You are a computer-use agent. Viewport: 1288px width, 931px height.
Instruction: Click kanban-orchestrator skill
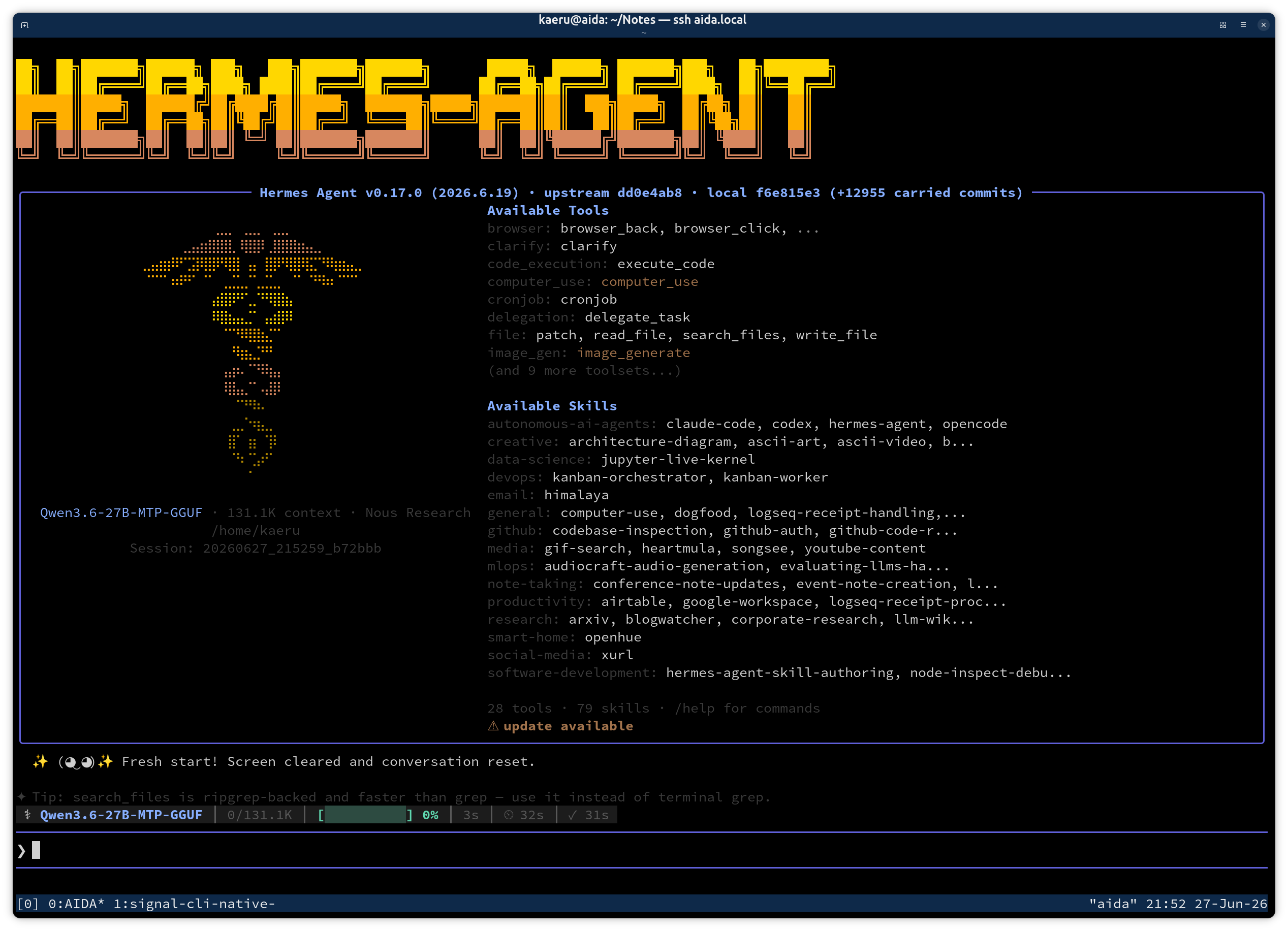(629, 477)
